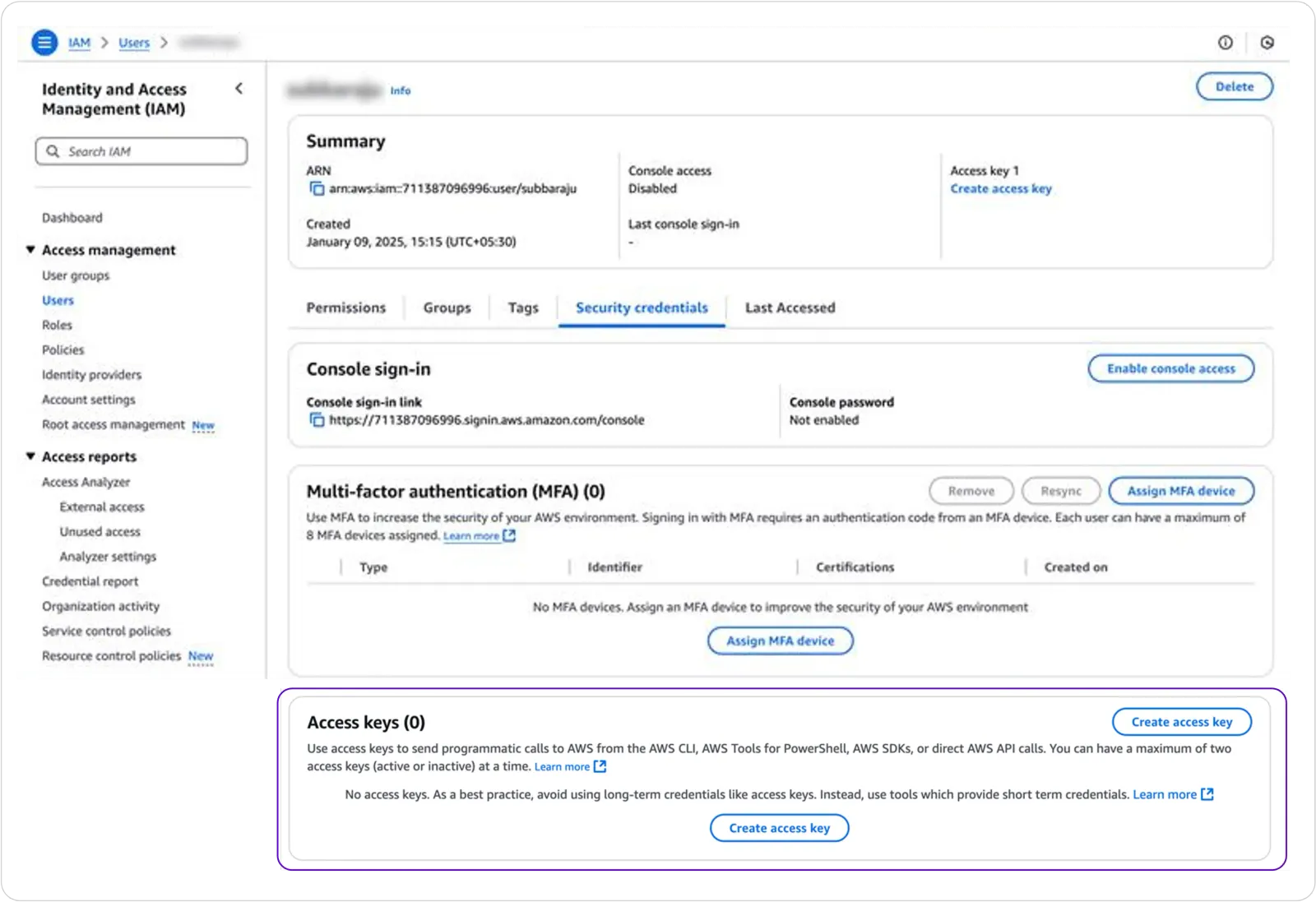Copy the ARN using the copy icon
The height and width of the screenshot is (902, 1316).
coord(317,188)
